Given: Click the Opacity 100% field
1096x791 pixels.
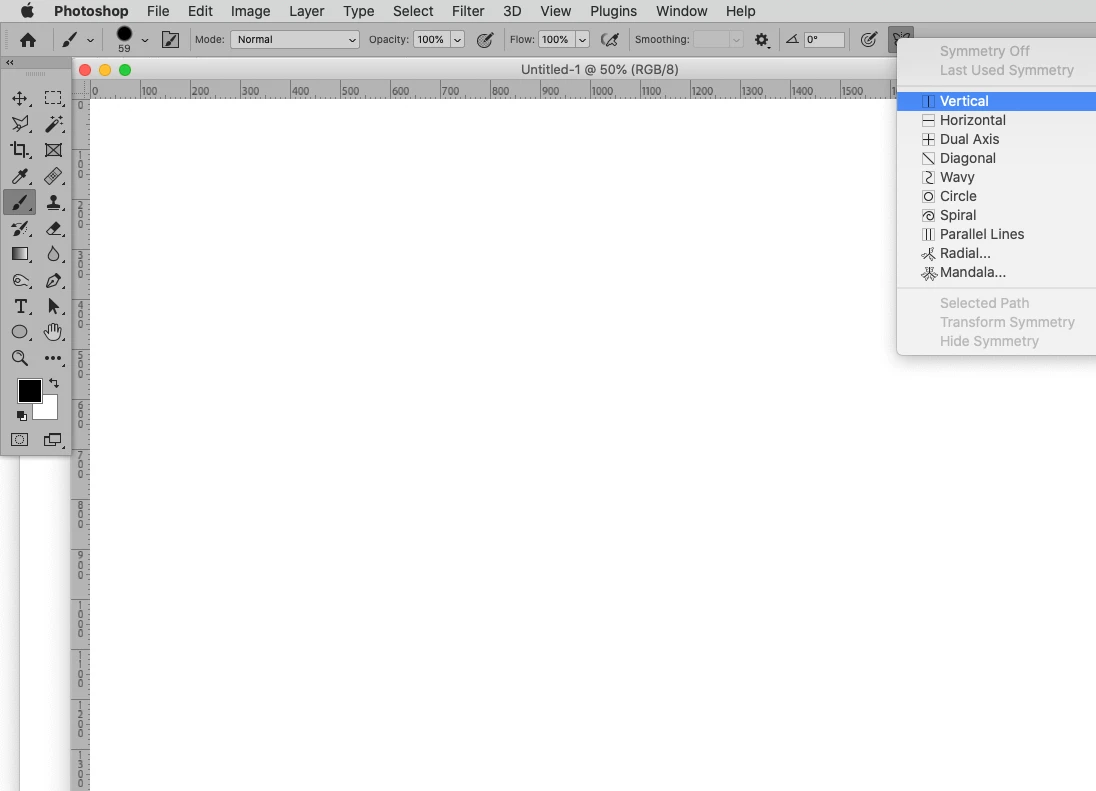Looking at the screenshot, I should click(431, 40).
